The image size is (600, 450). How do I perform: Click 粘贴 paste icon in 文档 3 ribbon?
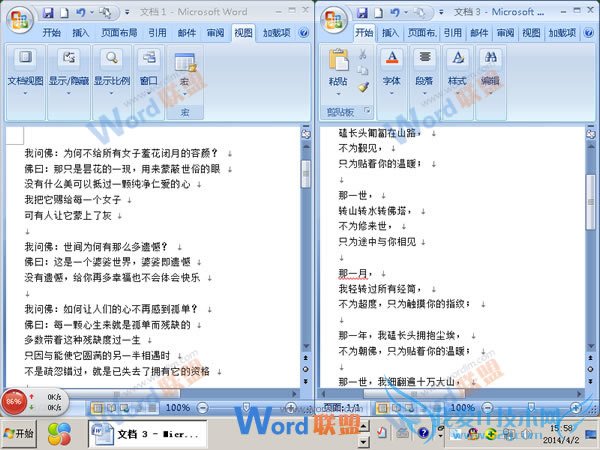coord(339,60)
